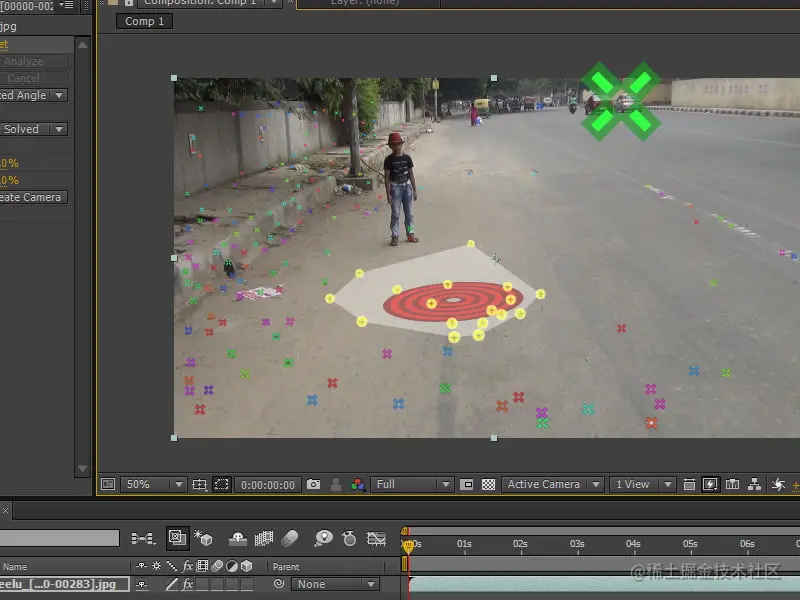
Task: Toggle transparency grid checkerboard
Action: (488, 484)
